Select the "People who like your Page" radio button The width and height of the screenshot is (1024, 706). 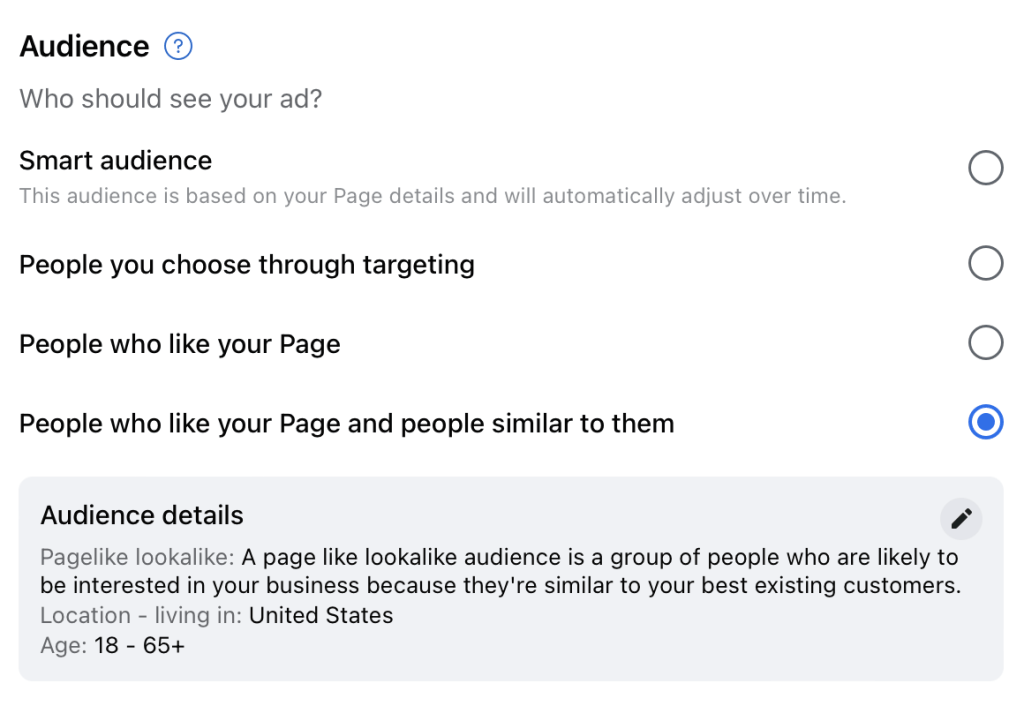[x=985, y=343]
